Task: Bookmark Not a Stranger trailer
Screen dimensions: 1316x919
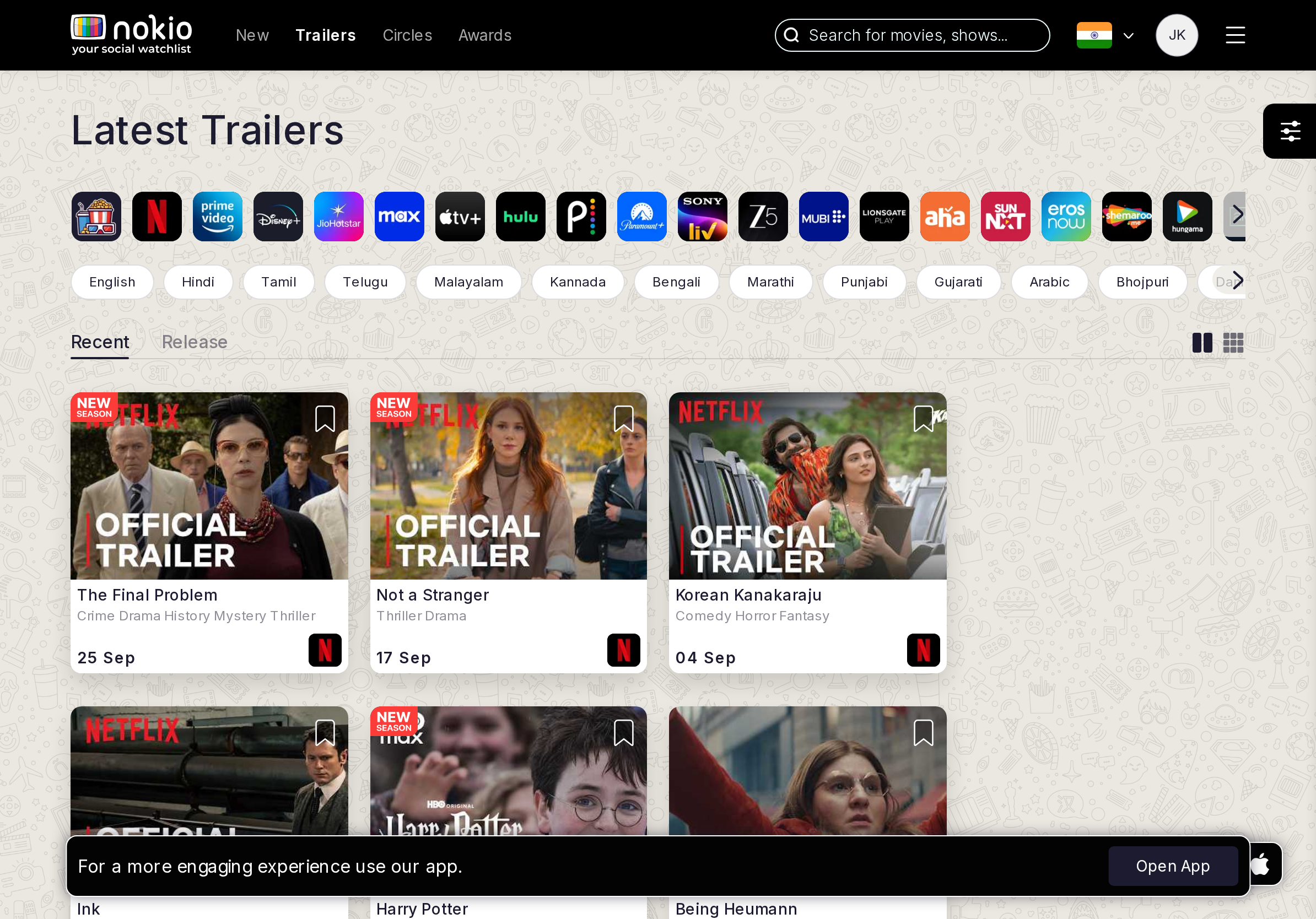Action: click(624, 419)
